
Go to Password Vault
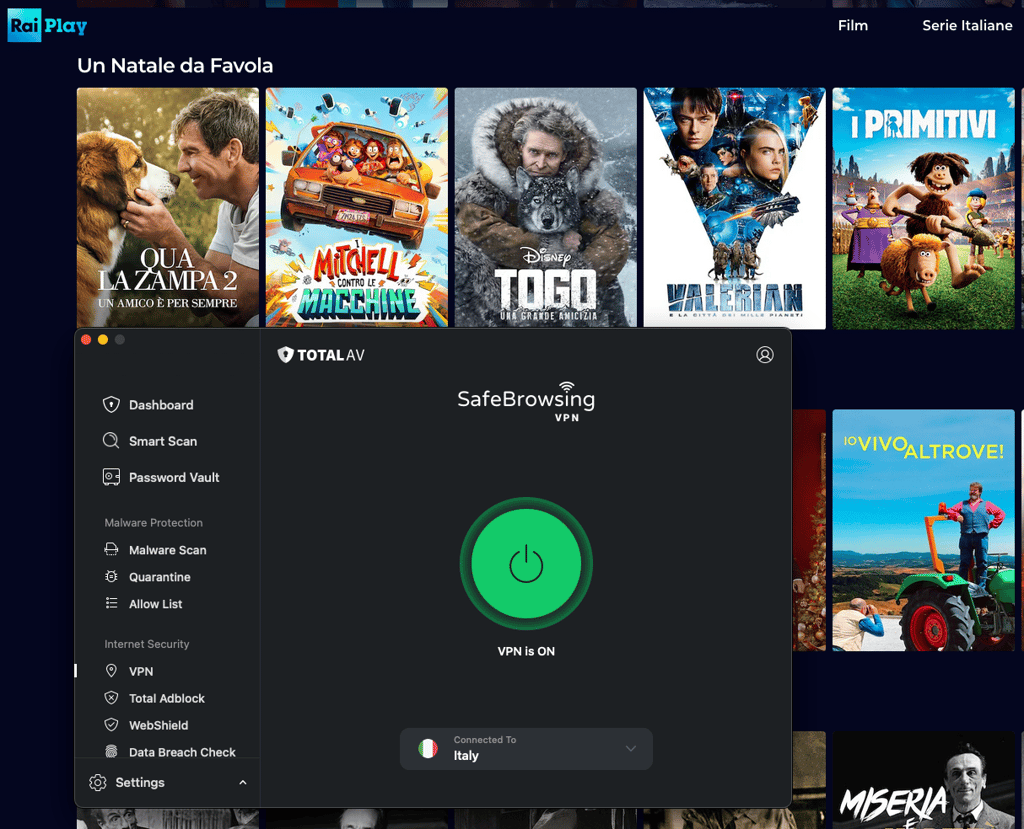[x=174, y=477]
